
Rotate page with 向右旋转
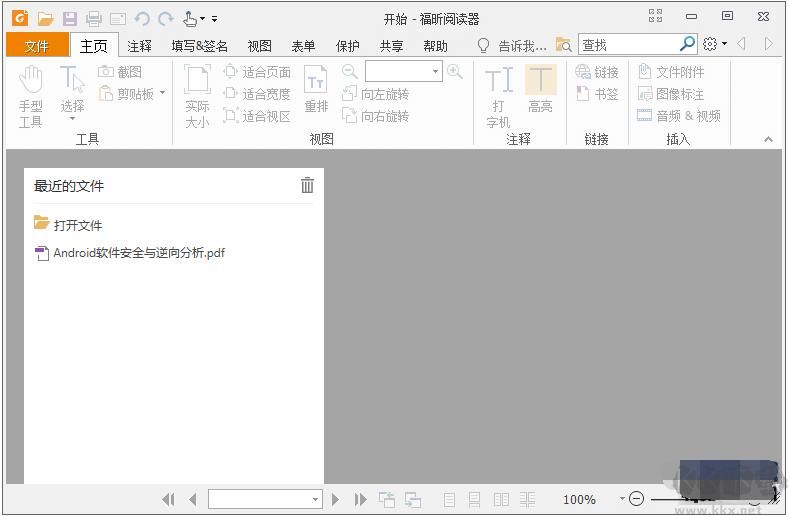pos(375,116)
